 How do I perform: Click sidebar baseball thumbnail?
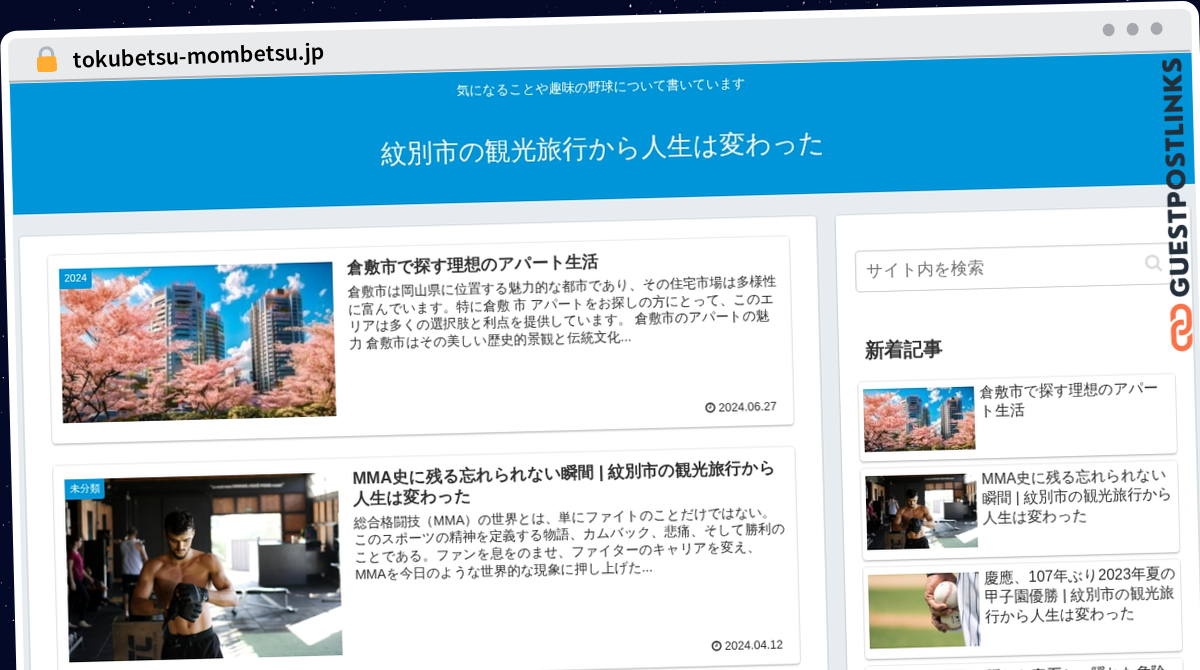[x=925, y=610]
